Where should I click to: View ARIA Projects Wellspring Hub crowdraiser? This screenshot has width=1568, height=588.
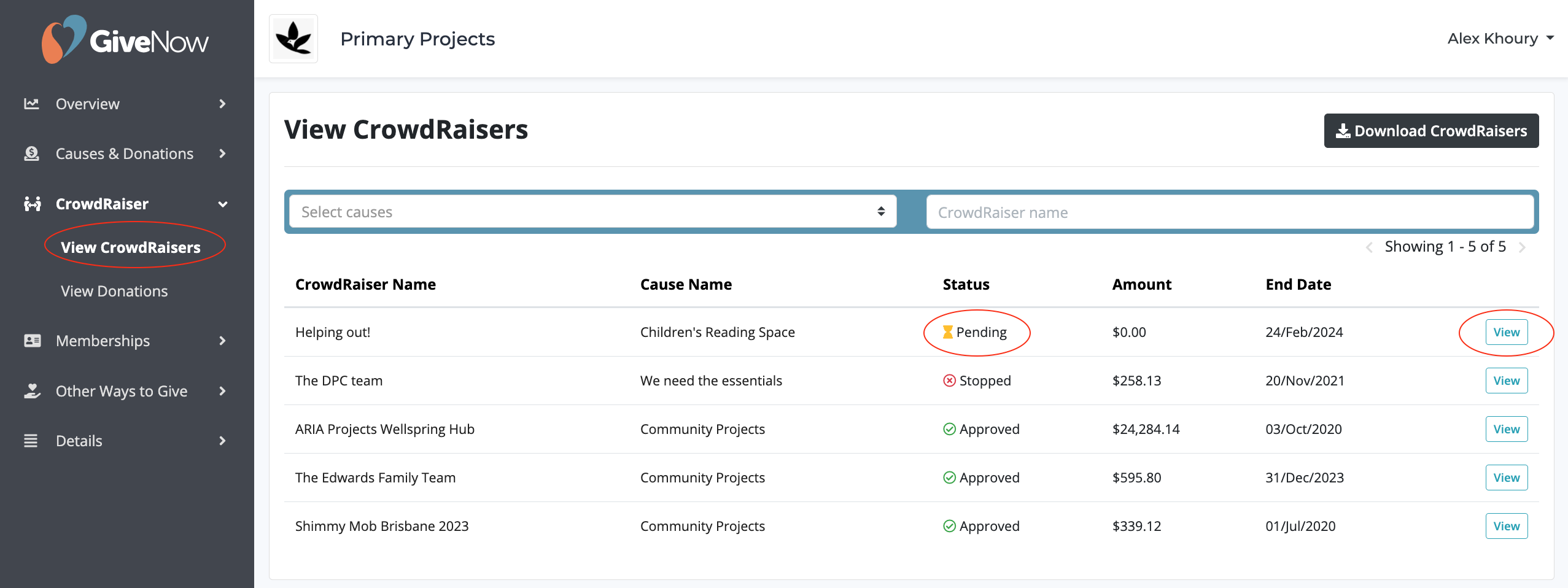(x=1507, y=429)
